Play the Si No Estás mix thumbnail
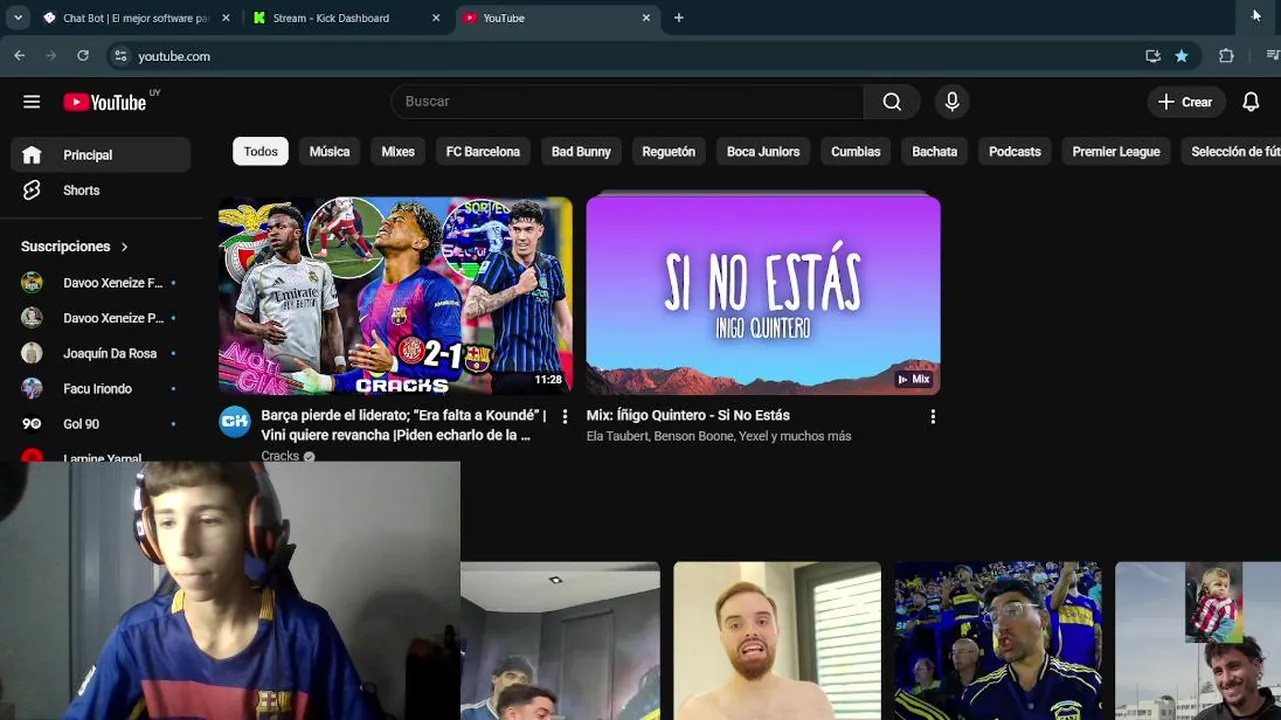Screen dimensions: 1281x720 click(763, 296)
